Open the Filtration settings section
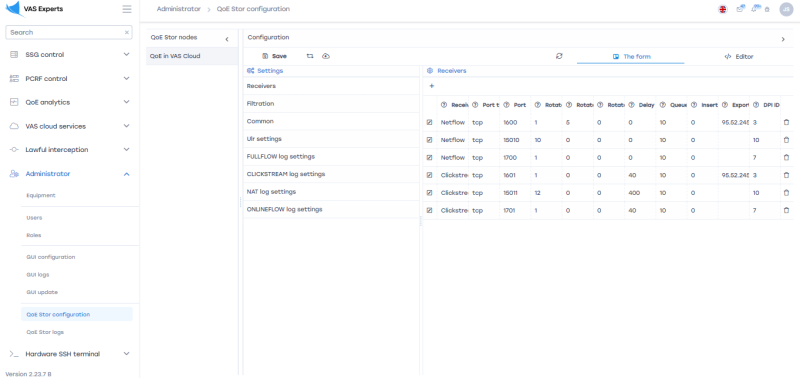This screenshot has height=378, width=800. [x=331, y=104]
